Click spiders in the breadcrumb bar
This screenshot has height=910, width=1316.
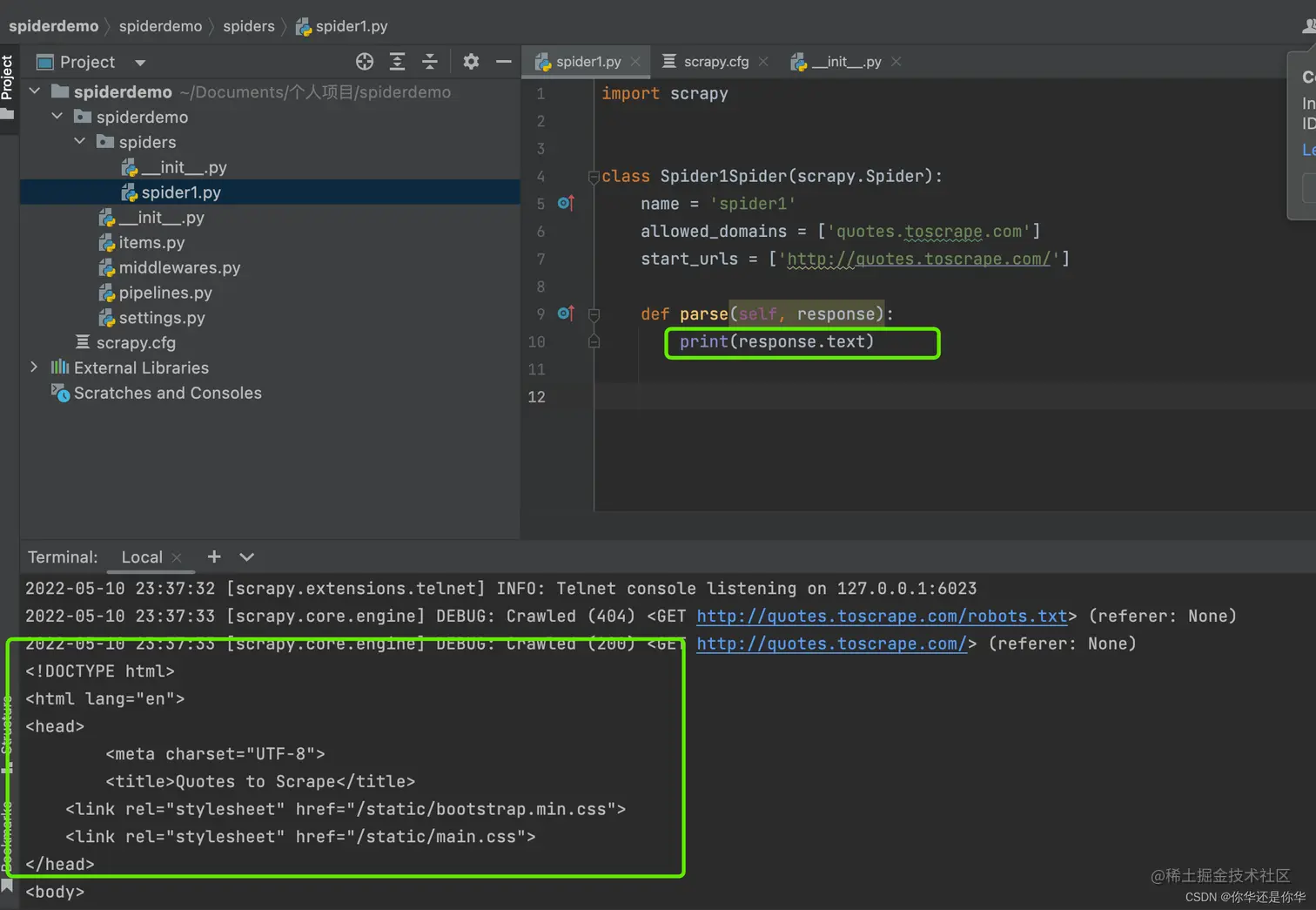(249, 26)
